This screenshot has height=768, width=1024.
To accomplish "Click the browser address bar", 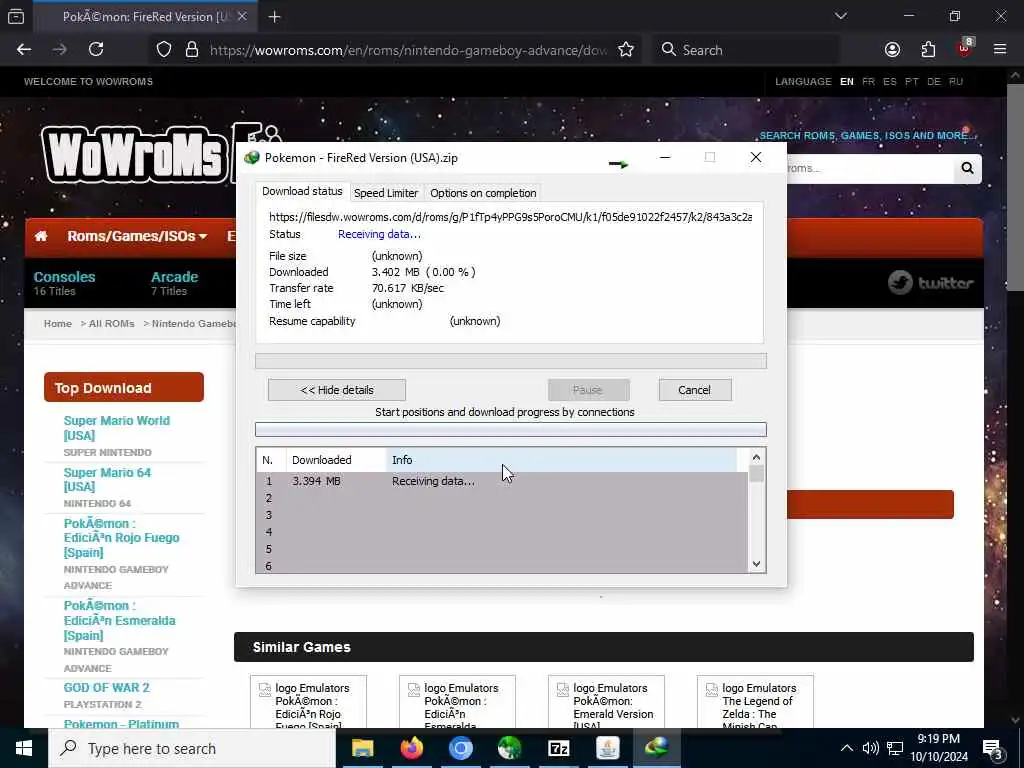I will coord(408,50).
